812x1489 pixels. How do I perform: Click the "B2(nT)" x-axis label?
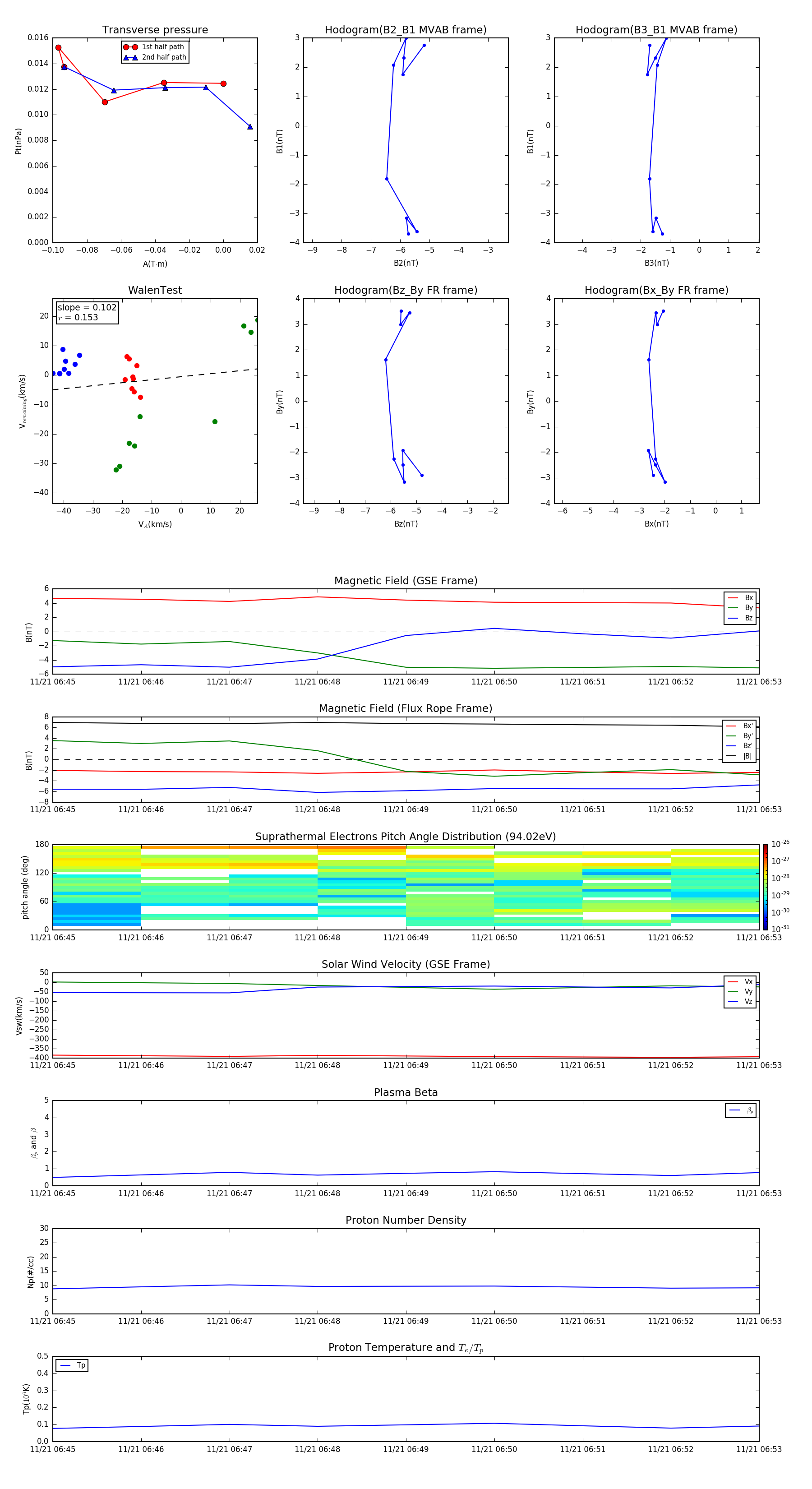(x=406, y=264)
